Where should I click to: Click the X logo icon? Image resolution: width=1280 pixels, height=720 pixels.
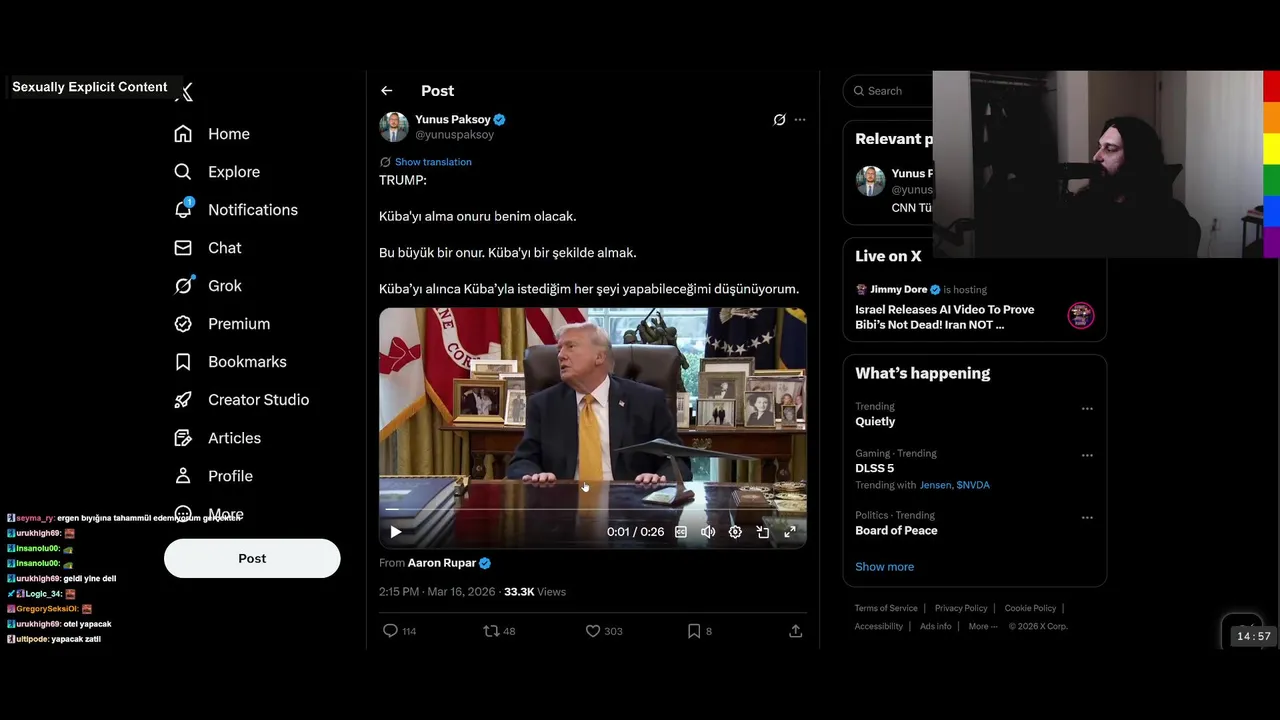(x=184, y=92)
